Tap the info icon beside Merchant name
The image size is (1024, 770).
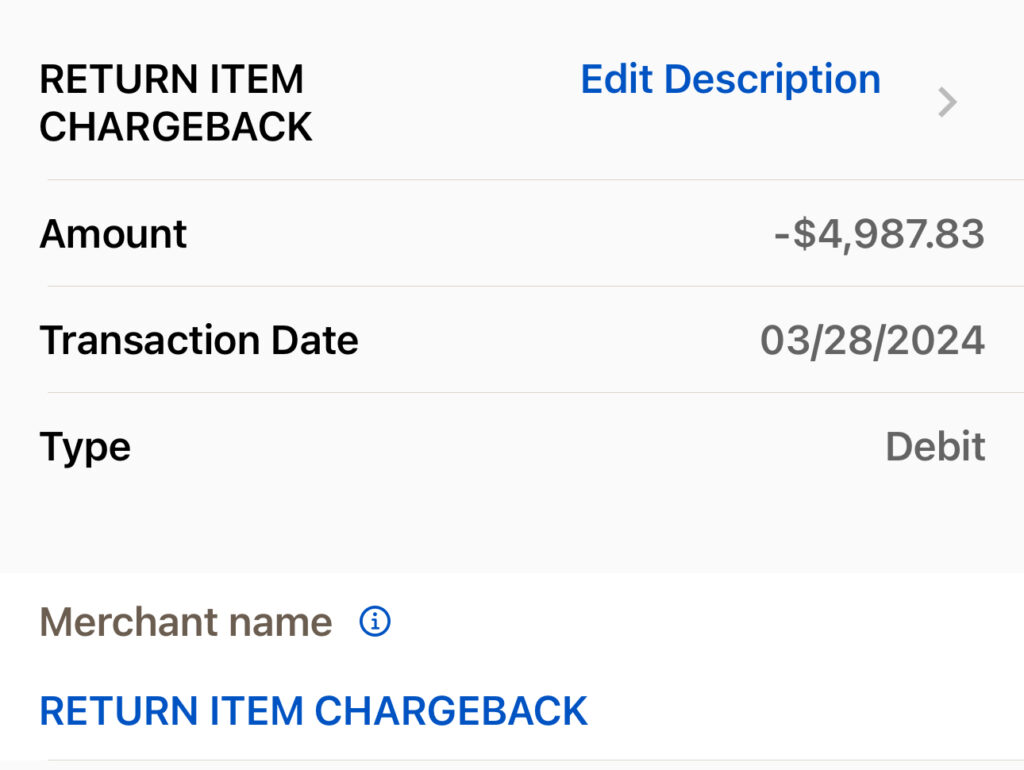(375, 622)
